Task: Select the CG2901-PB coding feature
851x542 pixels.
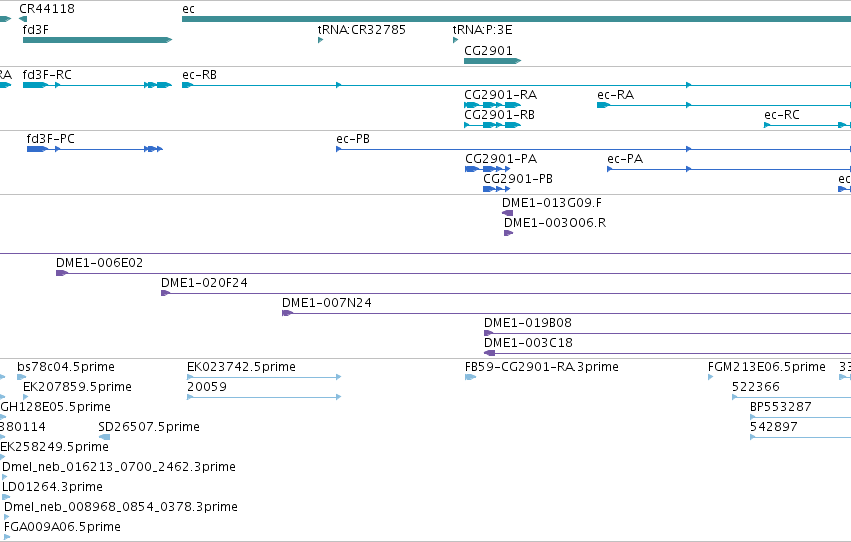Action: [496, 189]
